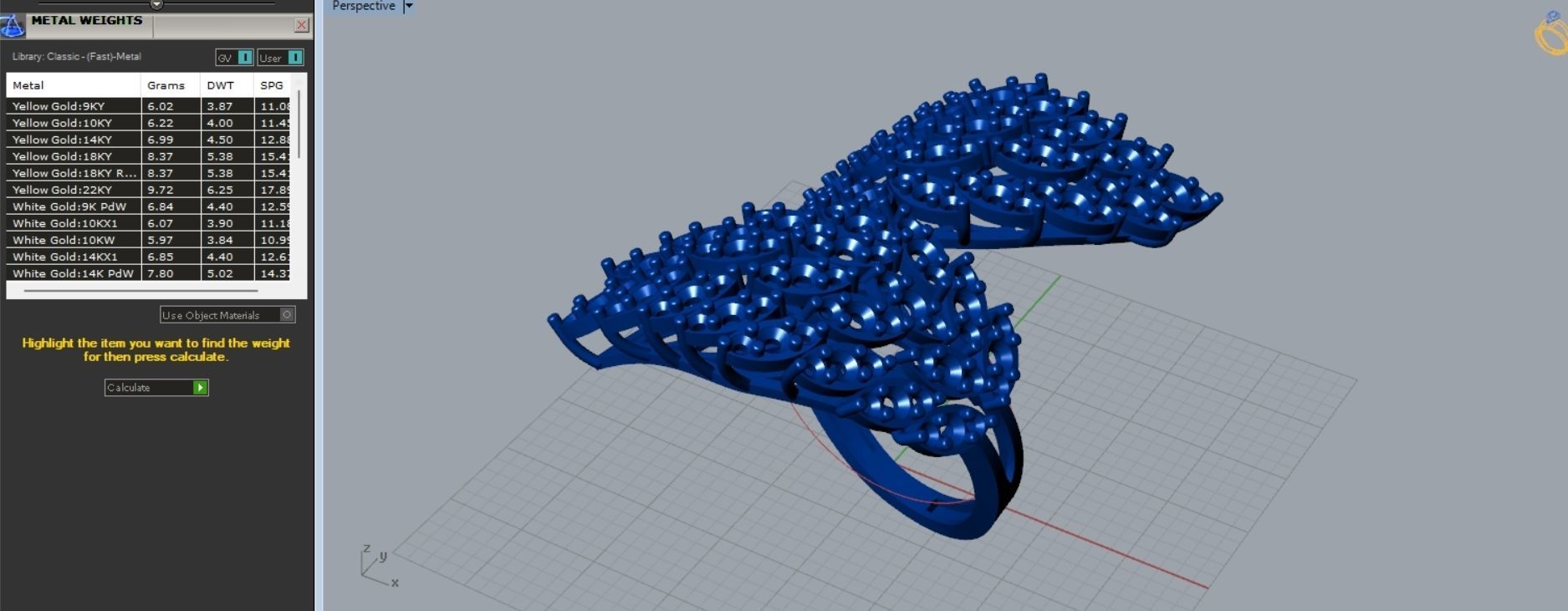
Task: Select the White Gold:14K PdW row
Action: (148, 273)
